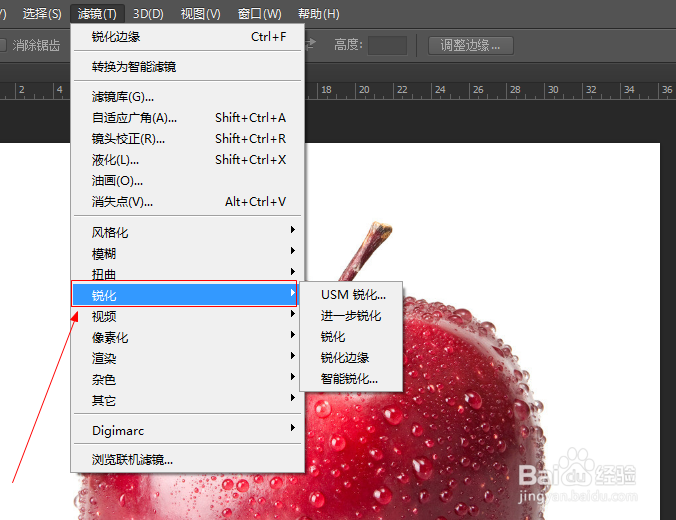Close the open 滤镜(T) menu

pyautogui.click(x=97, y=14)
